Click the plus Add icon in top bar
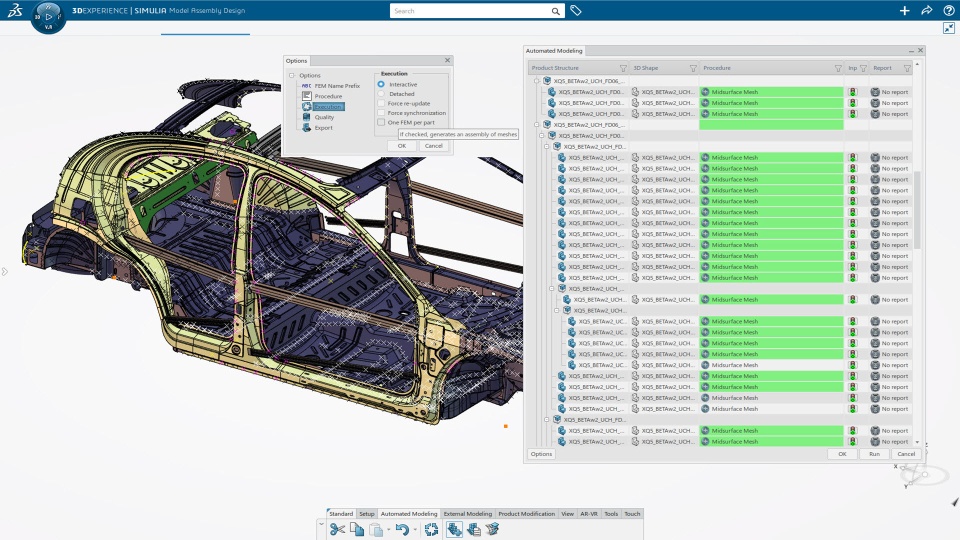 click(904, 10)
